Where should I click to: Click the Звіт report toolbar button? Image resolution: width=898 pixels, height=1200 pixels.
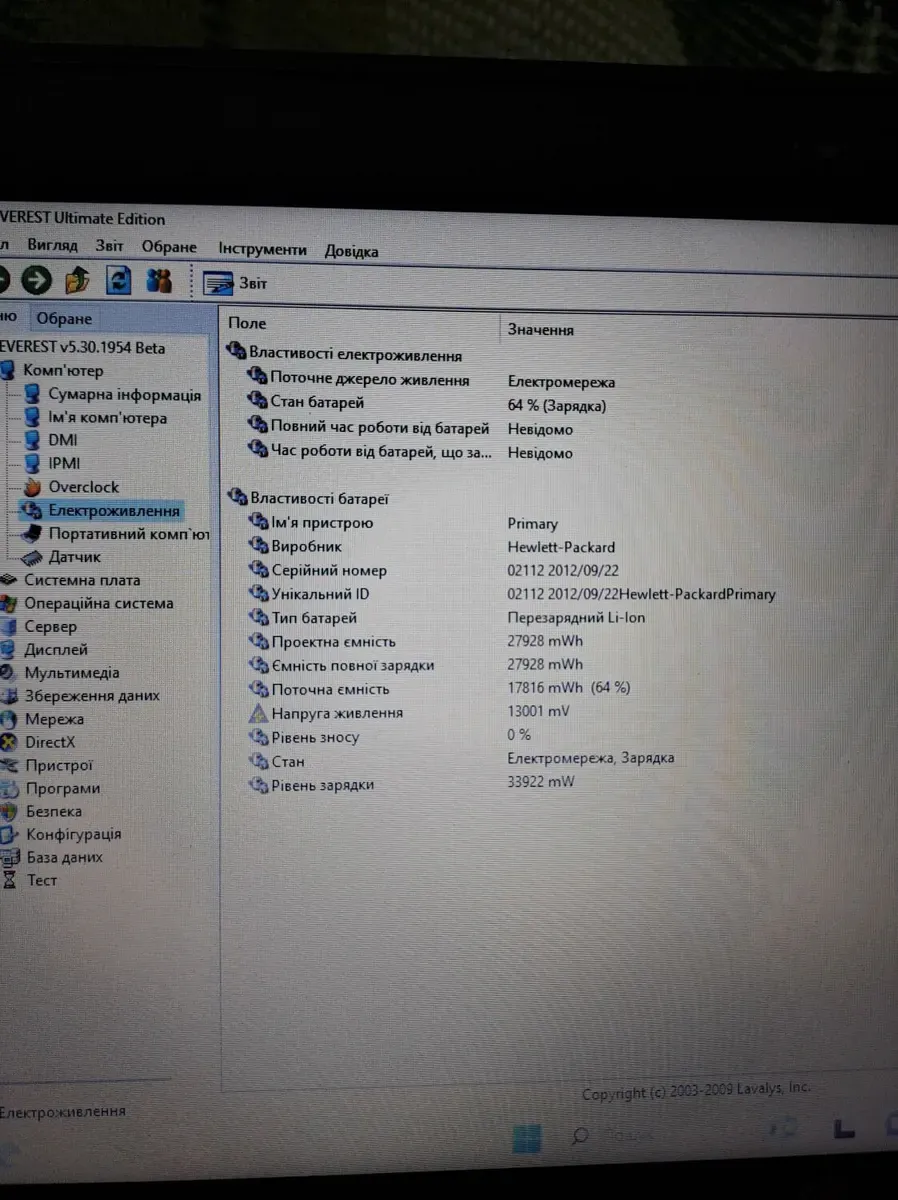pyautogui.click(x=236, y=284)
